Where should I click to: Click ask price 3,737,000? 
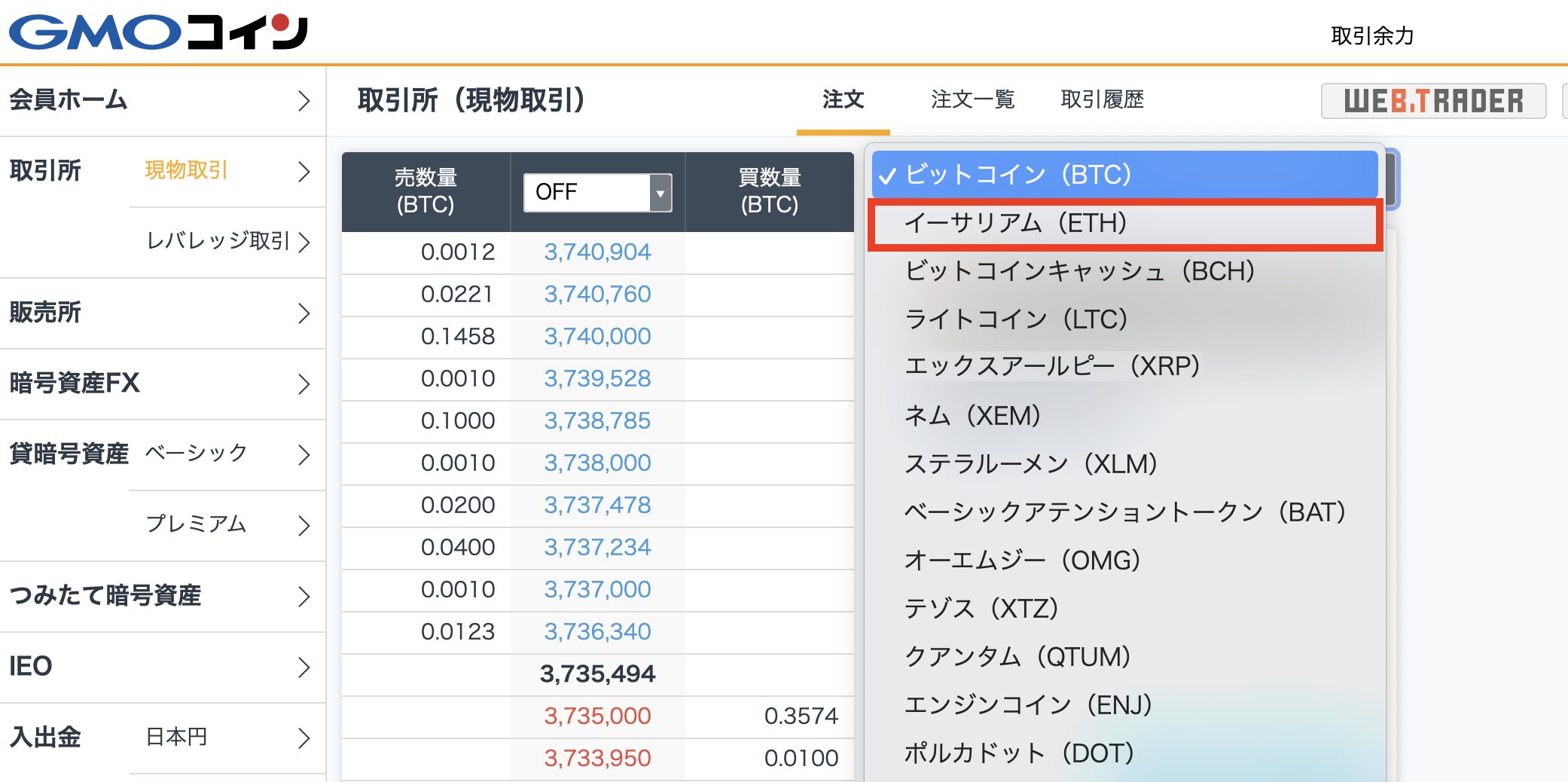pyautogui.click(x=597, y=589)
